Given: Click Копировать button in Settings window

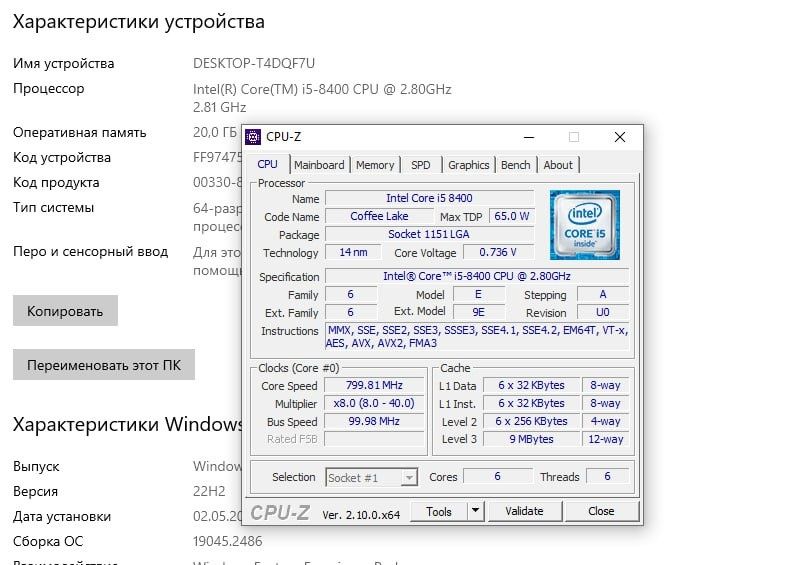Looking at the screenshot, I should (x=65, y=311).
